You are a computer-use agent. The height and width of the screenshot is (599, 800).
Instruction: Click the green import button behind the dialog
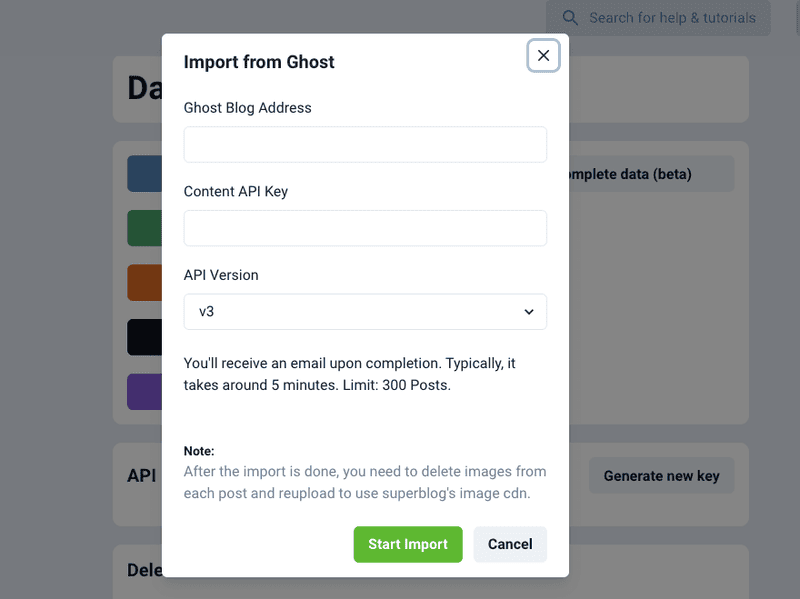[x=145, y=228]
